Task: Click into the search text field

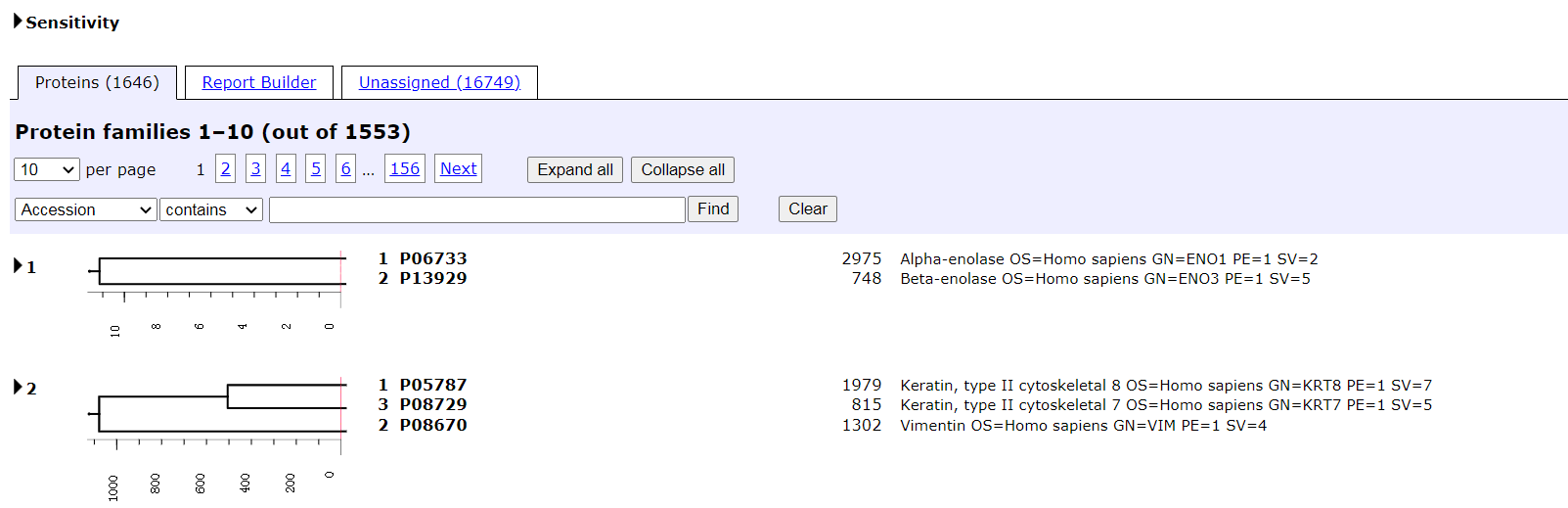Action: (x=476, y=209)
